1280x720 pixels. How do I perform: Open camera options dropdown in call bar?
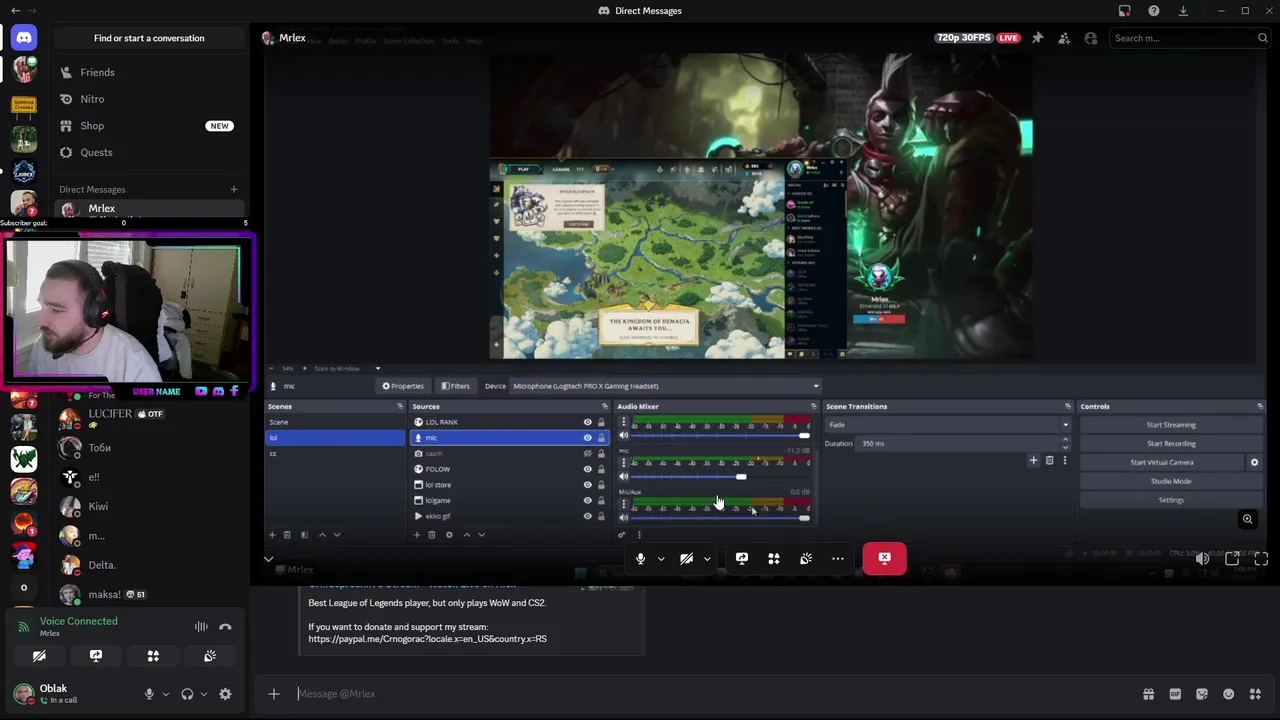pyautogui.click(x=707, y=559)
